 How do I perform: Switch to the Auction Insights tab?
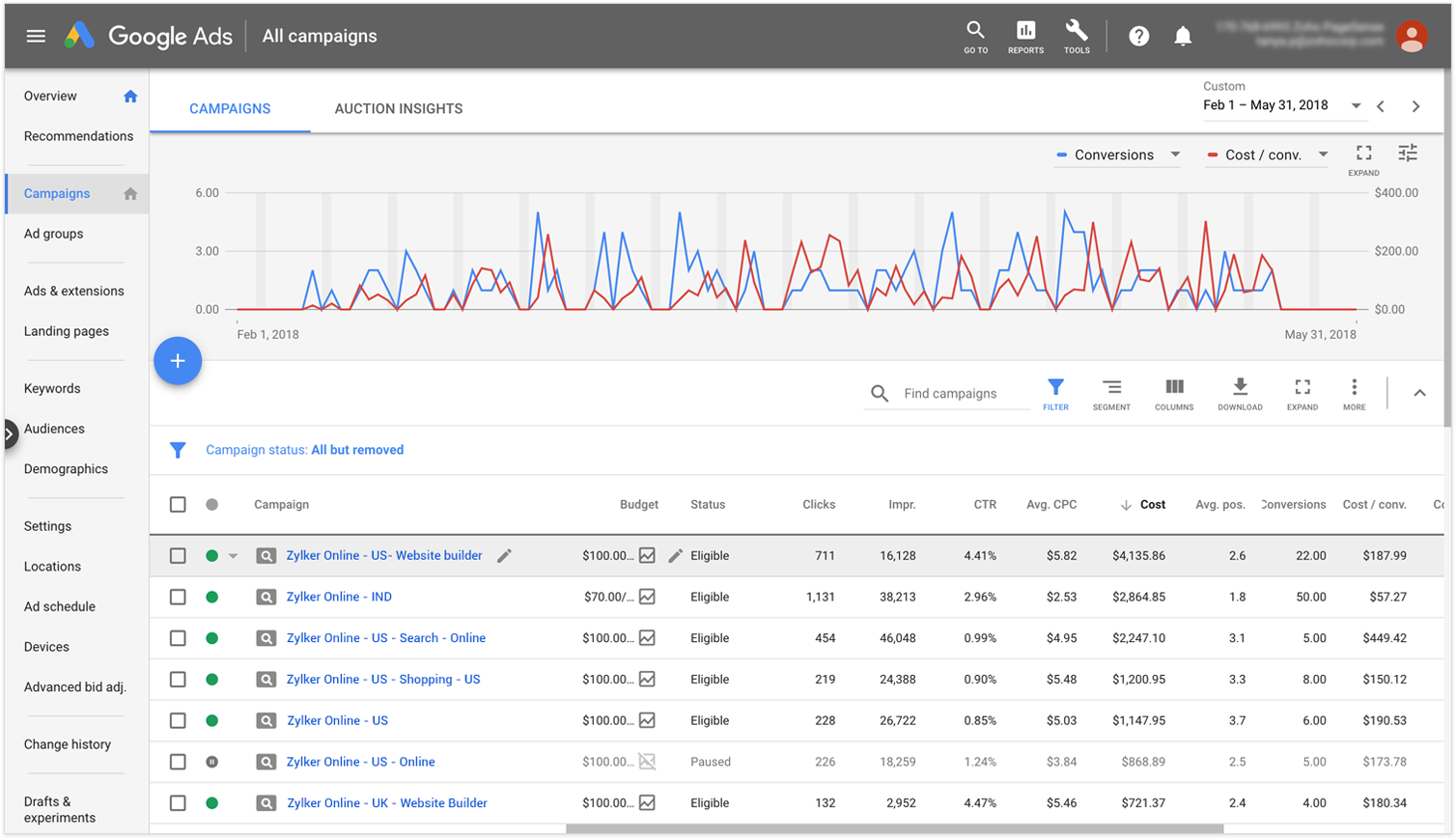point(399,109)
